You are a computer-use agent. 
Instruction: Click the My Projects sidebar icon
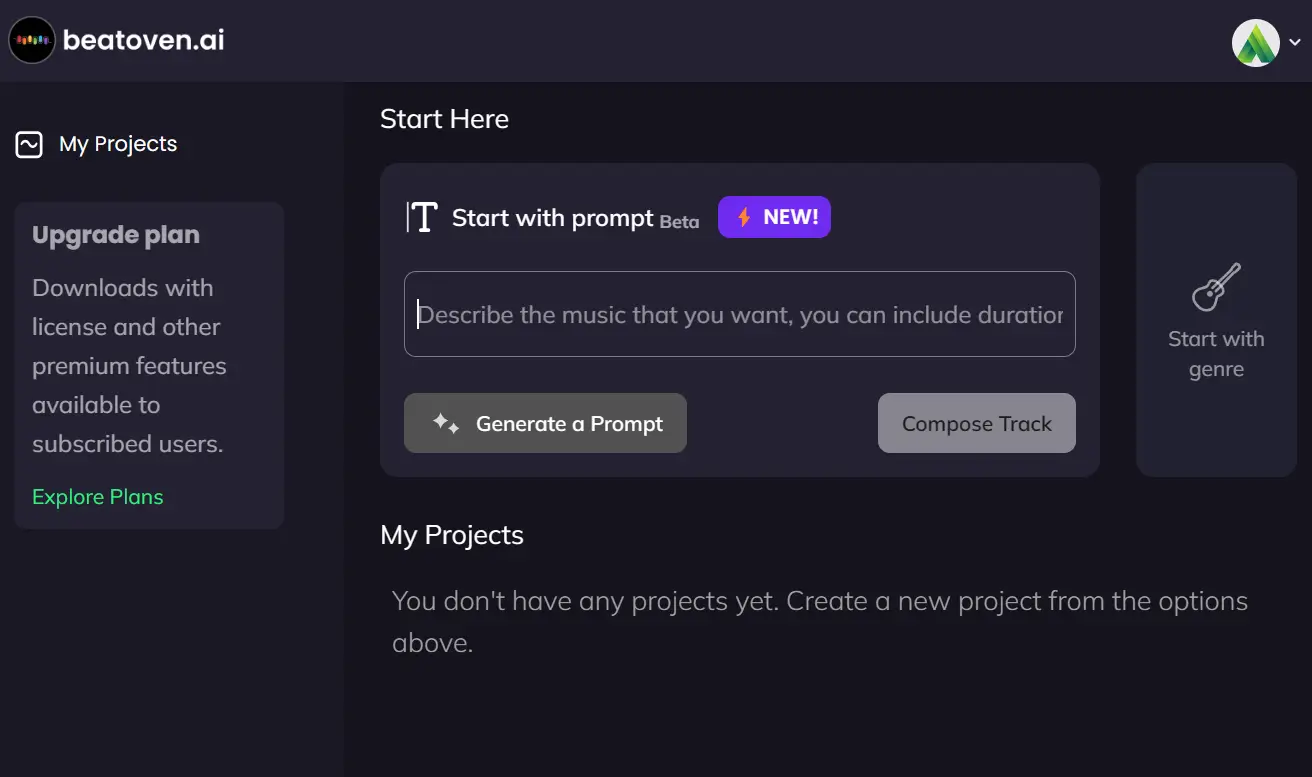coord(29,145)
